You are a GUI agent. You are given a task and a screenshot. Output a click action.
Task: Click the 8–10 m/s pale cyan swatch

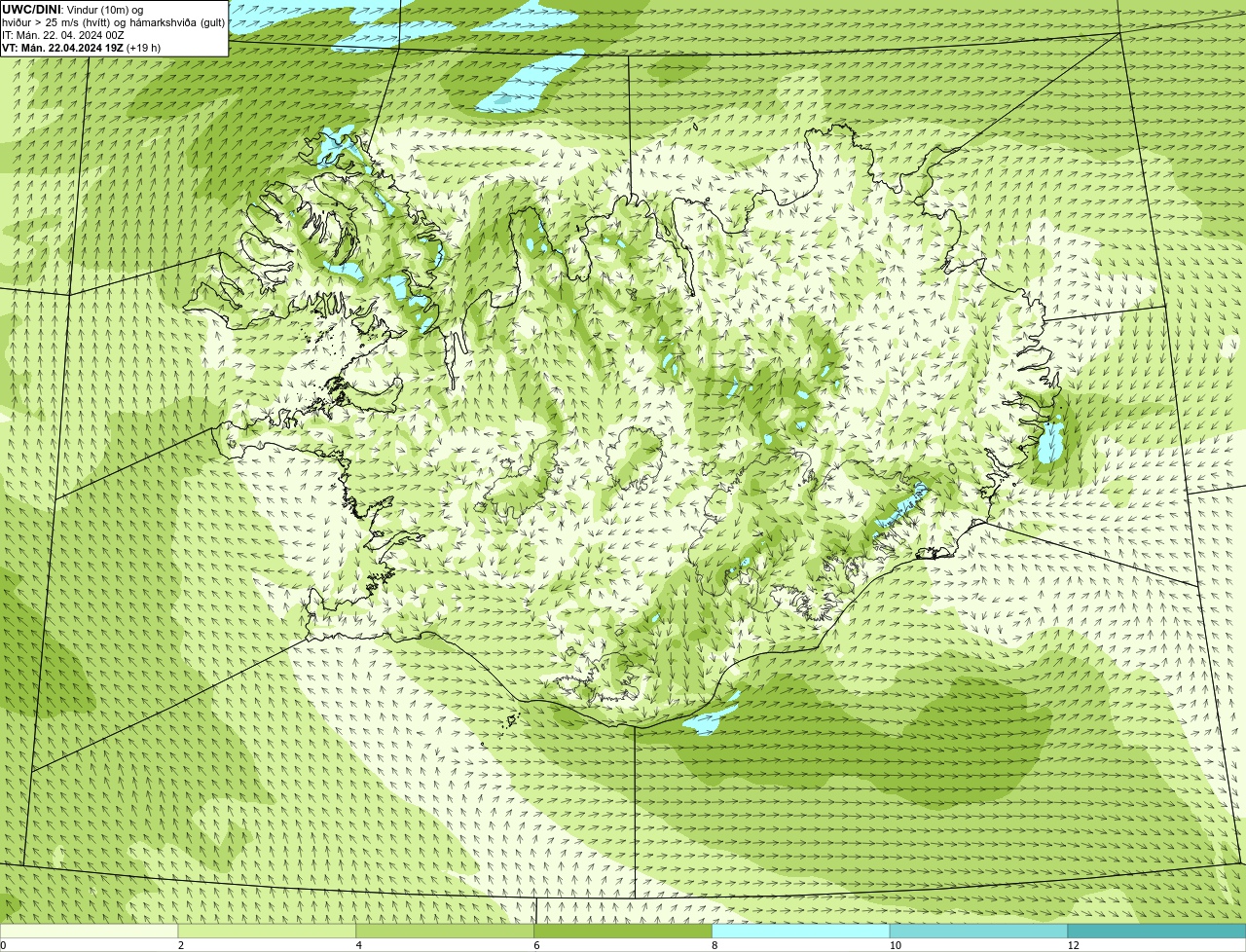pyautogui.click(x=801, y=931)
